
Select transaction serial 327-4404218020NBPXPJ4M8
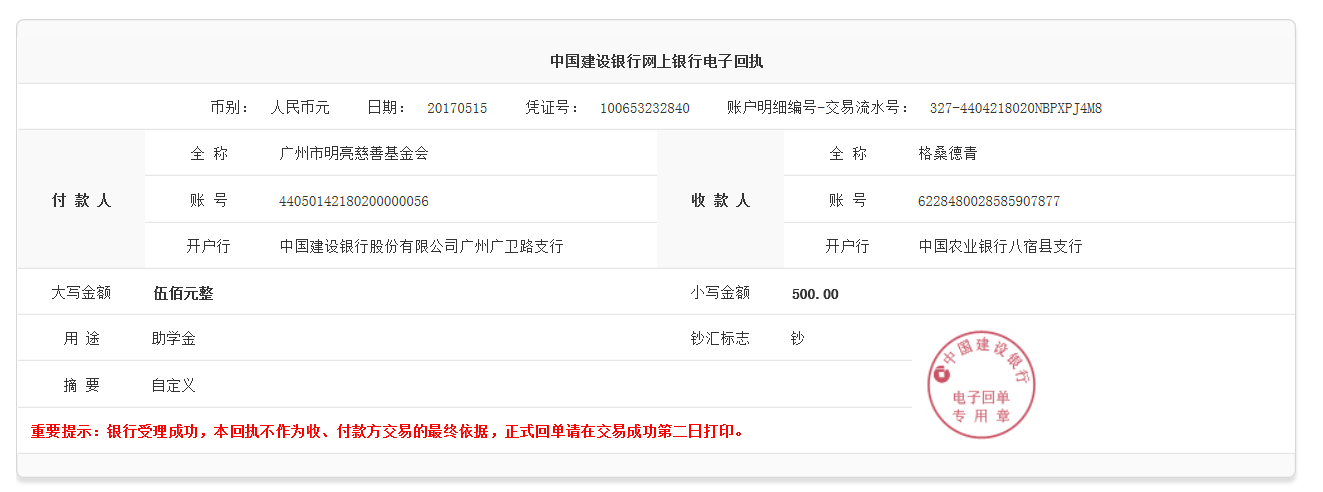click(x=1016, y=108)
